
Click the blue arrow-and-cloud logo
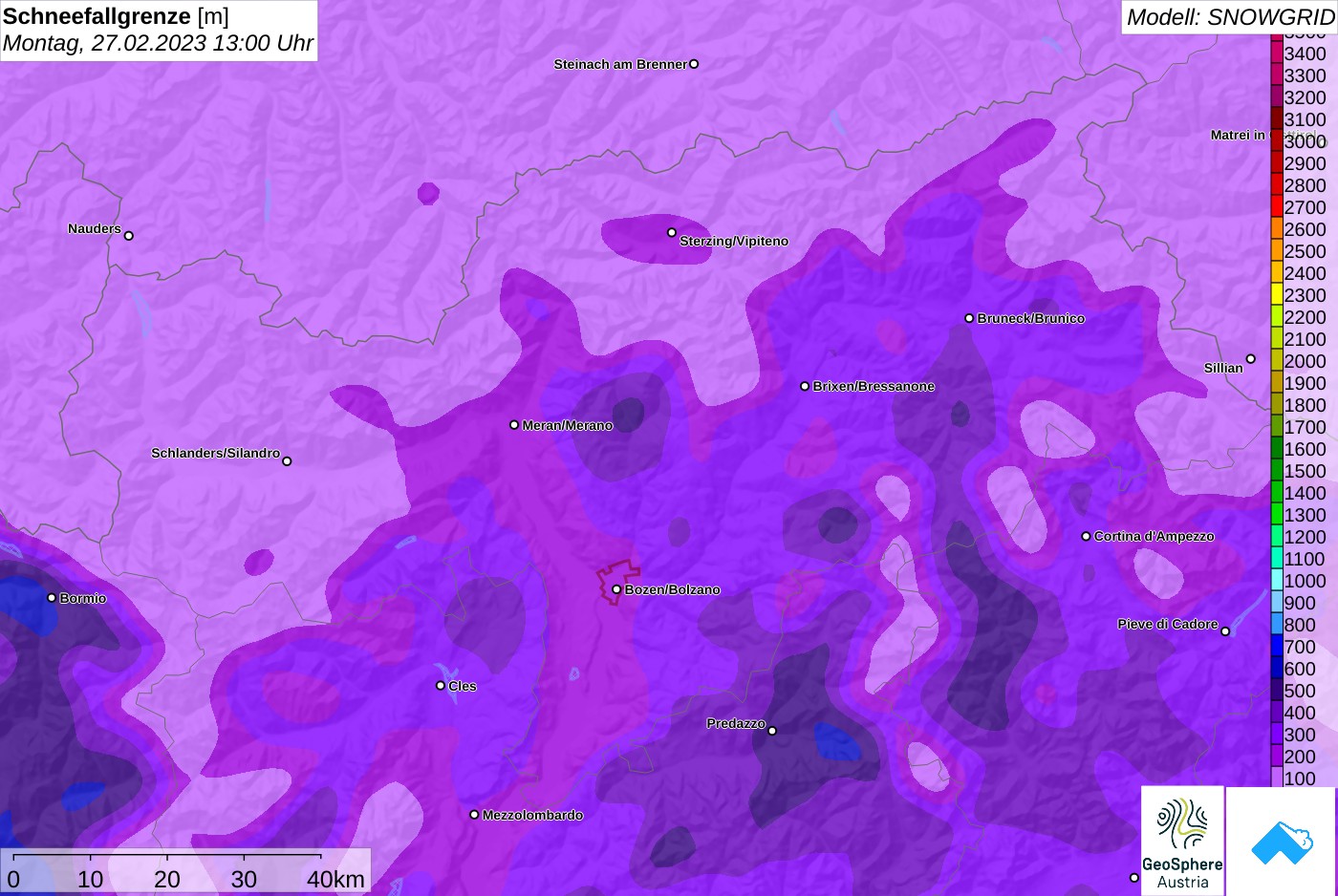(1281, 841)
